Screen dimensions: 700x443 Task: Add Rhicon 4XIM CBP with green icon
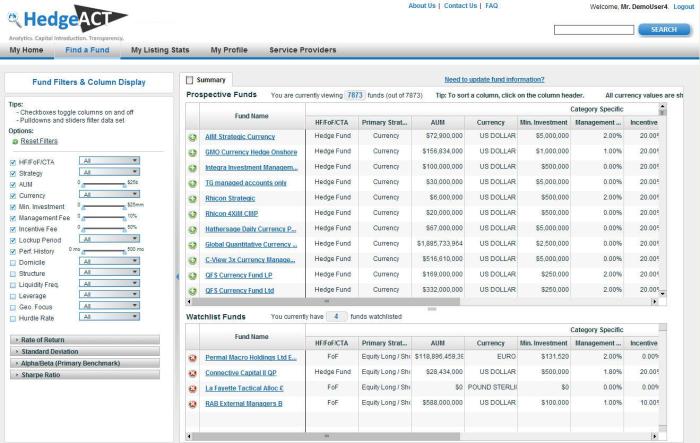pos(192,214)
